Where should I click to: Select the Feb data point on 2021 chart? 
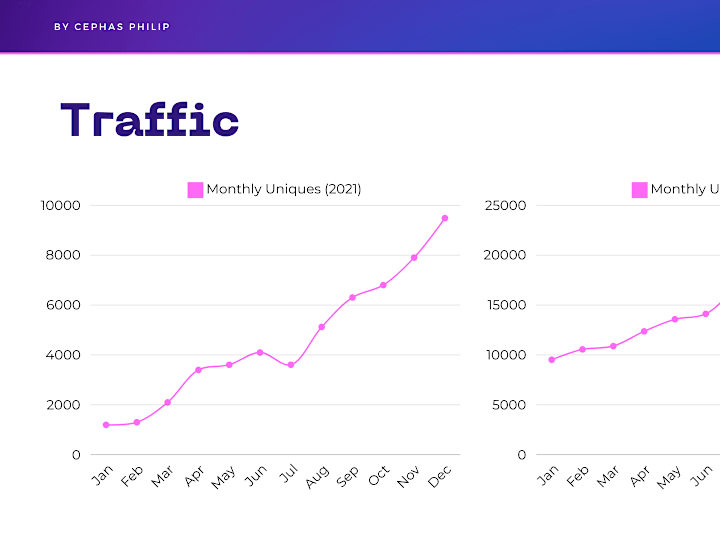pyautogui.click(x=137, y=422)
